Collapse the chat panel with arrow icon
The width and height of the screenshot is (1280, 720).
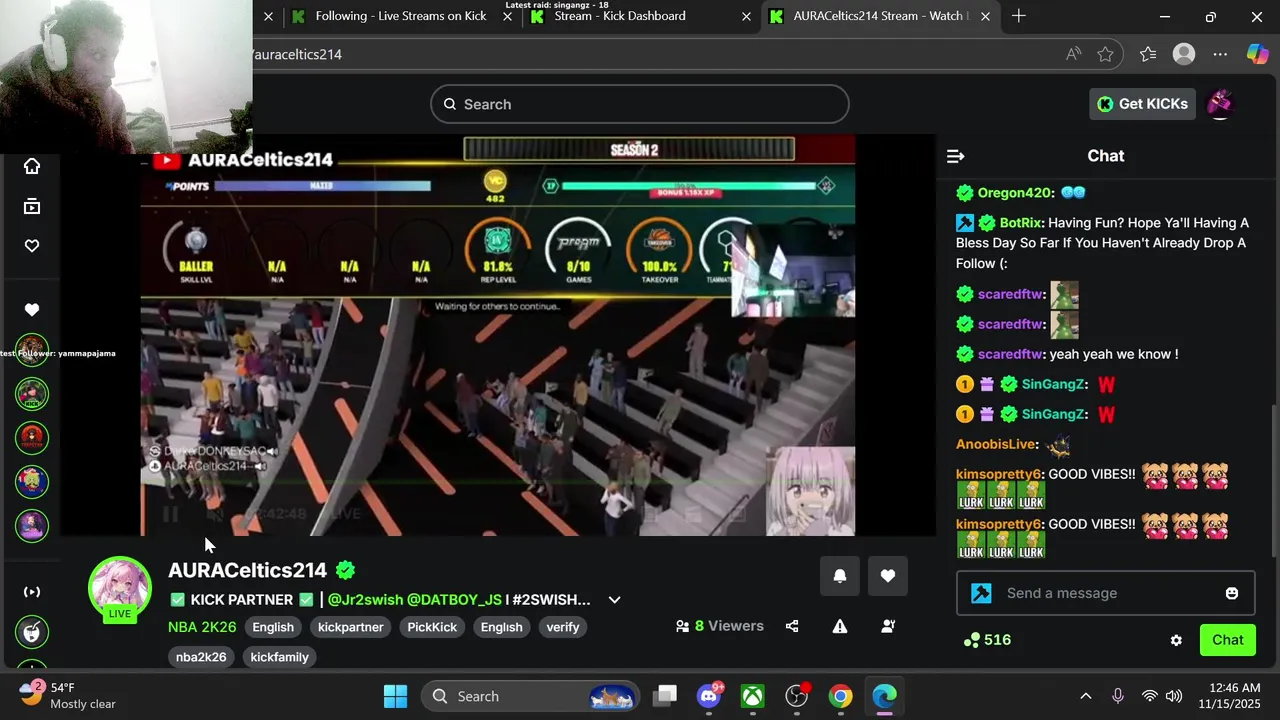(955, 156)
